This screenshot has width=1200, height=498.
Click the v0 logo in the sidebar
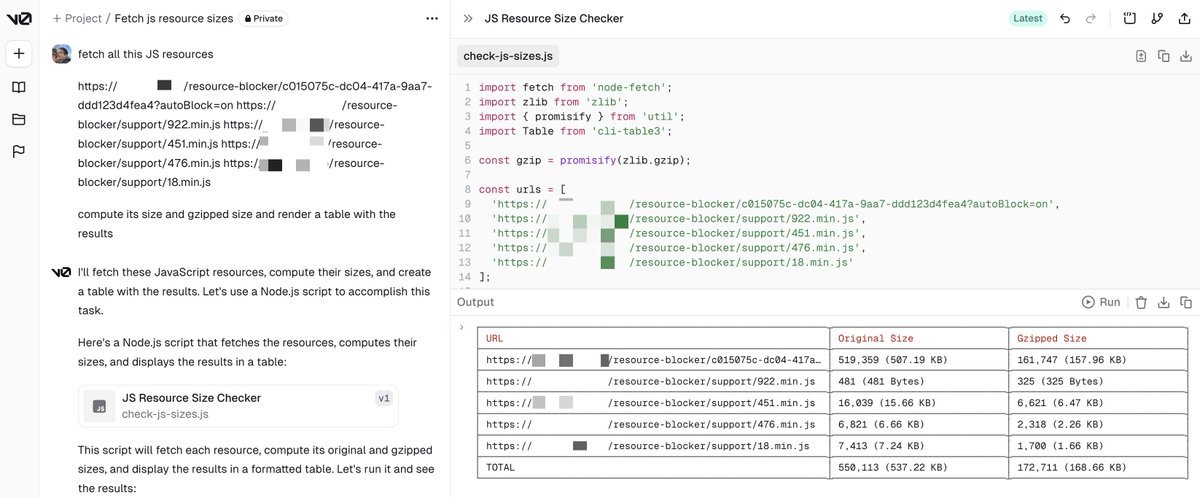(19, 18)
